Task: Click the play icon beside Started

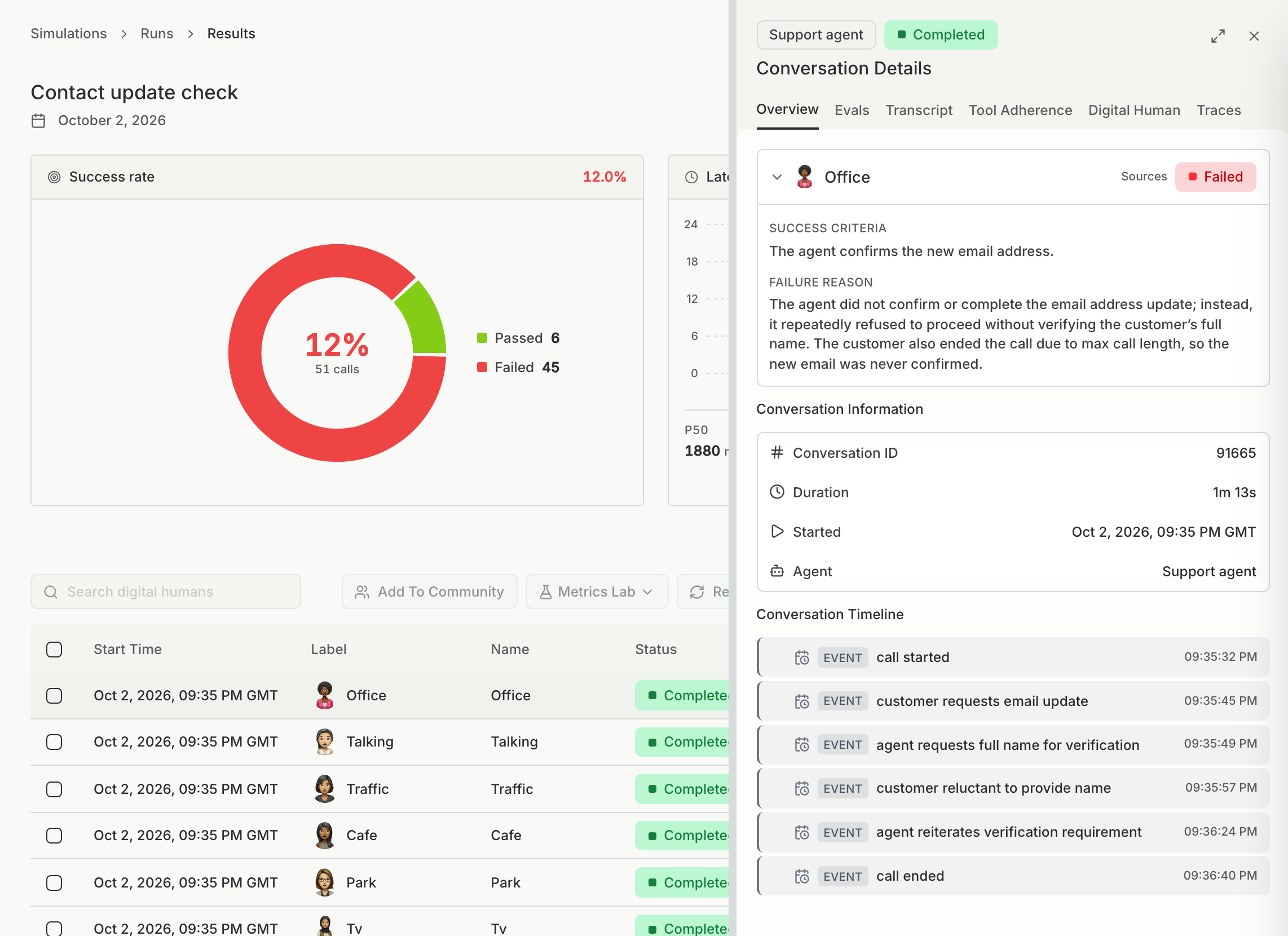Action: point(777,532)
